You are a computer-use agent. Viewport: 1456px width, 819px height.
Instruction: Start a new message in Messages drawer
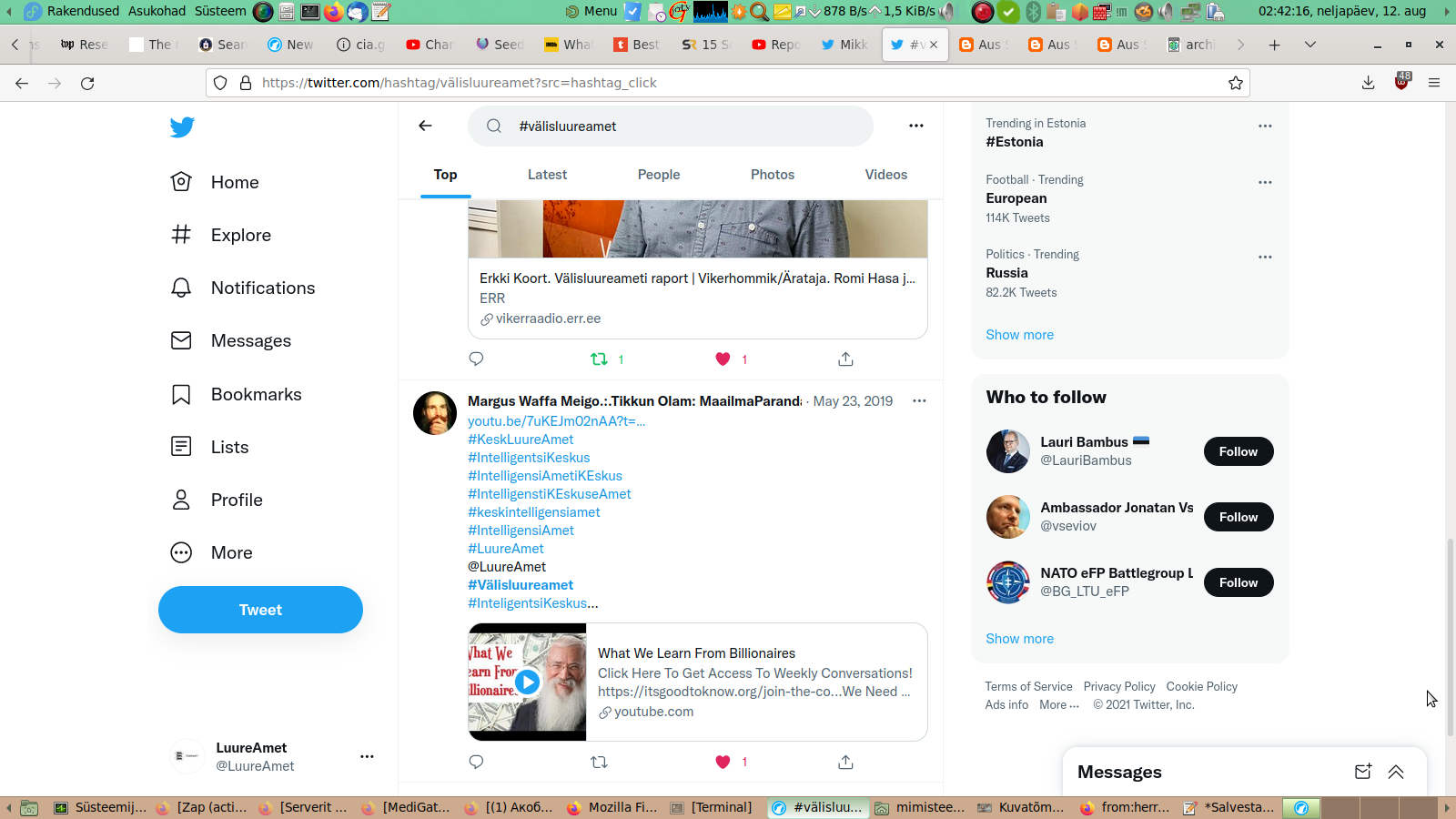pos(1362,772)
